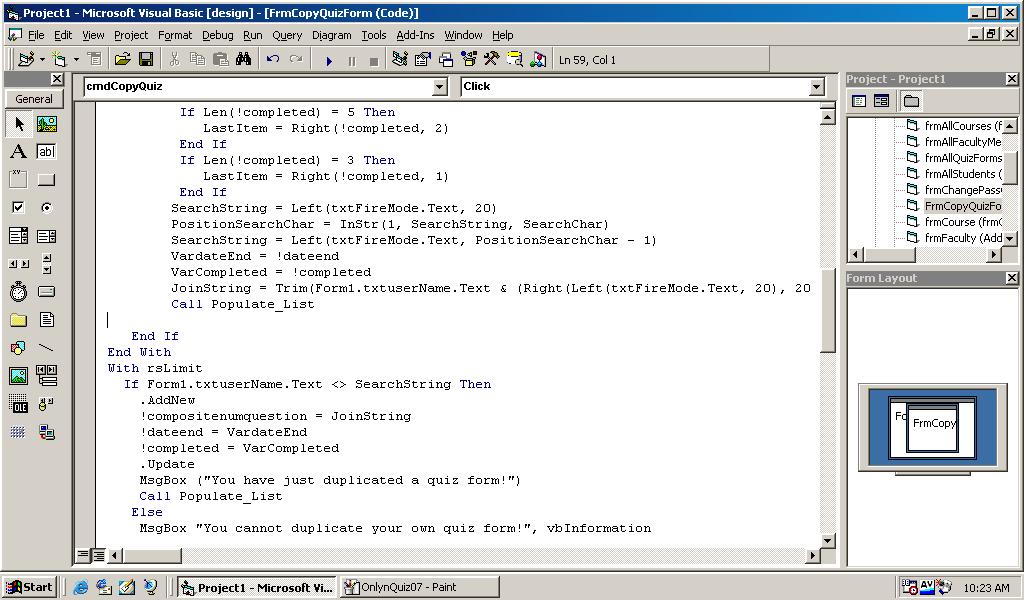Enable Procedure View in the code window

pyautogui.click(x=83, y=556)
